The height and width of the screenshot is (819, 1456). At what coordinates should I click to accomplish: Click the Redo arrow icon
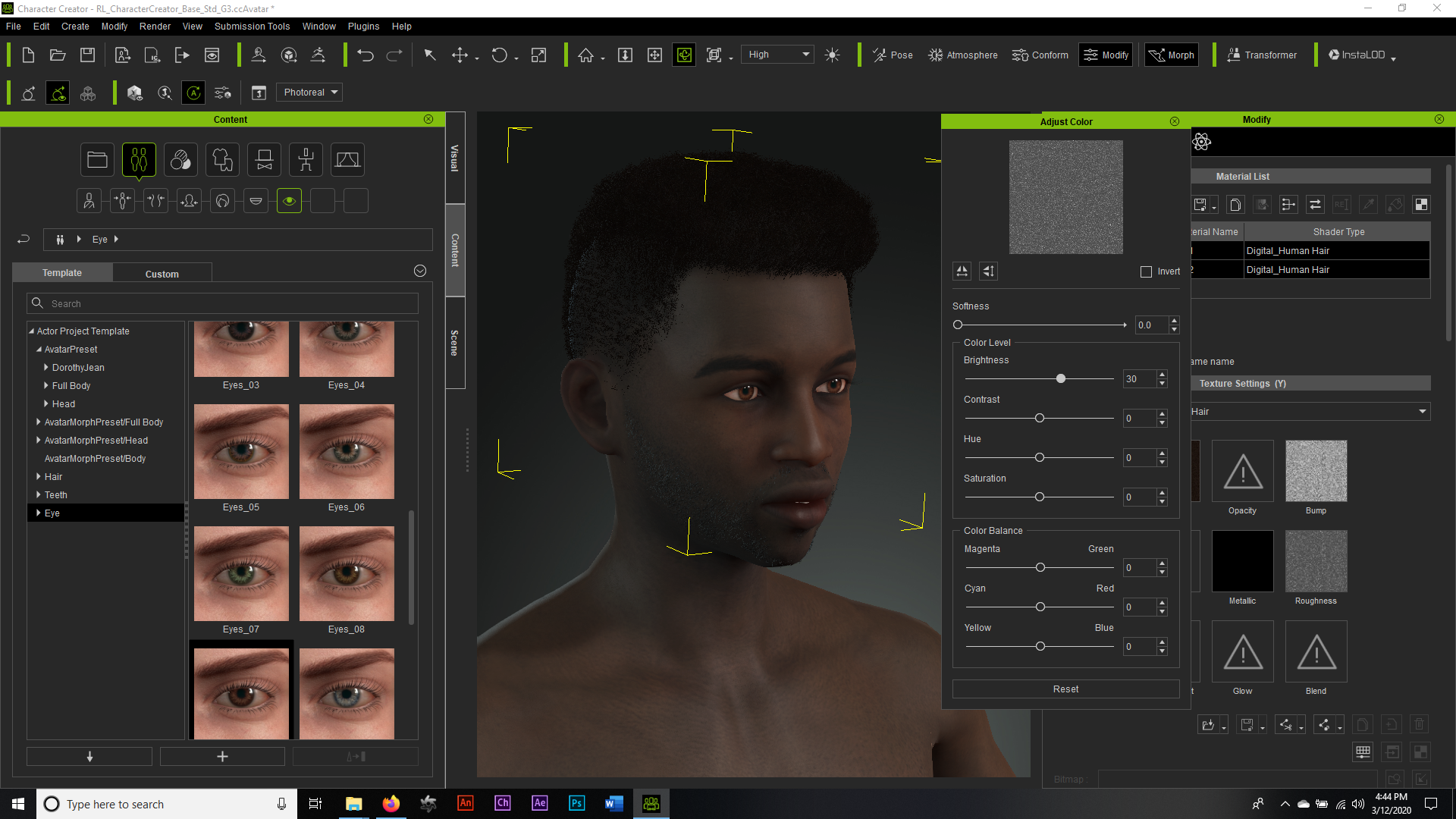394,55
